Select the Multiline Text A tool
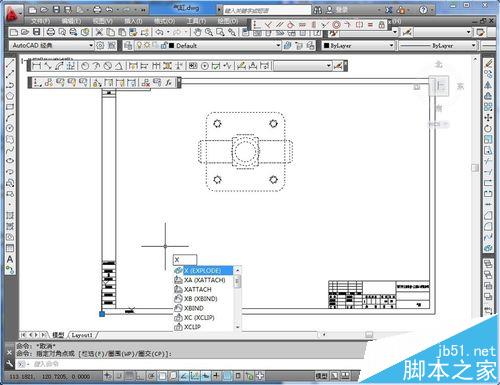 [10, 259]
